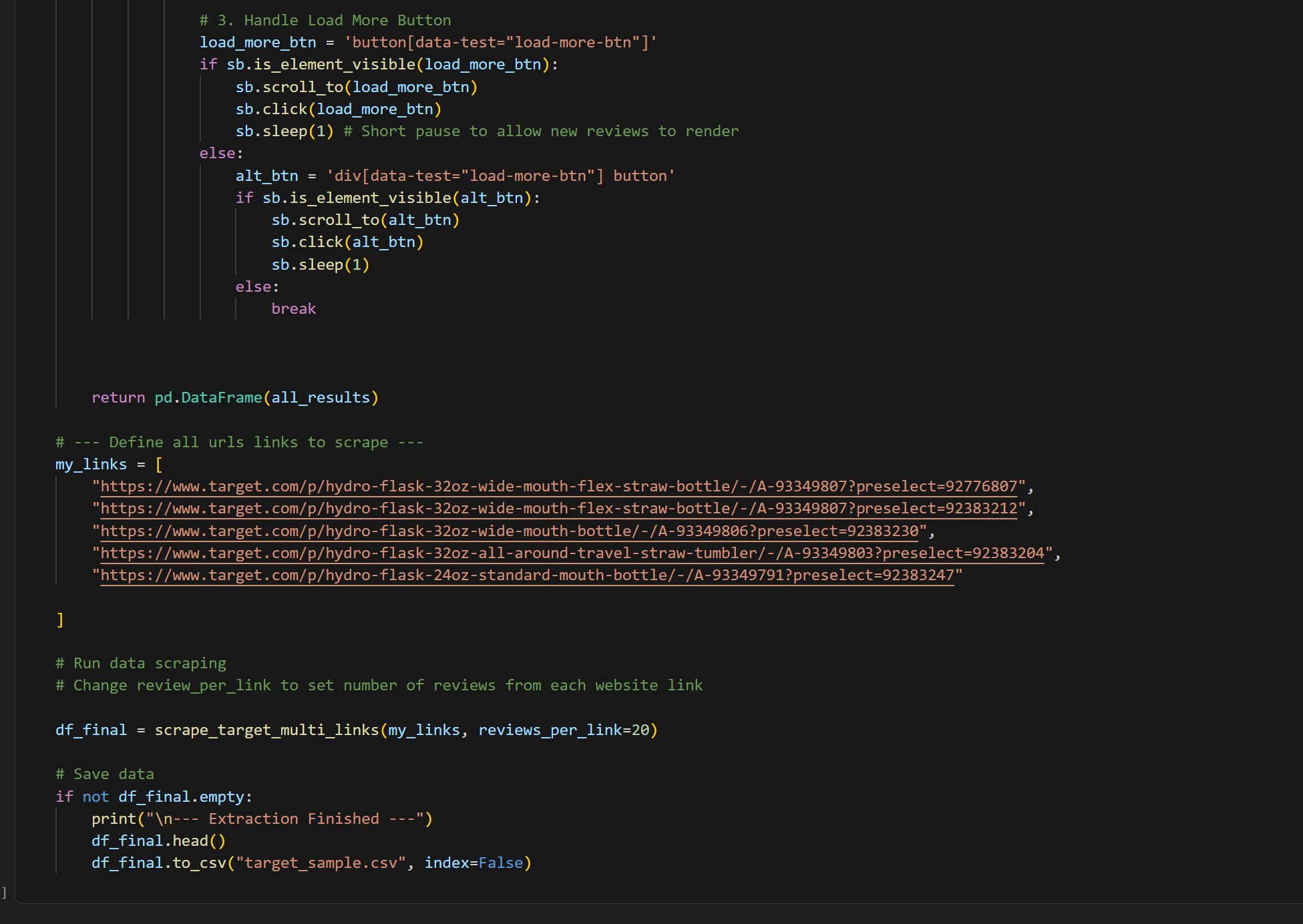This screenshot has width=1303, height=924.
Task: Click the Short pause comment after sb.sleep
Action: [x=541, y=132]
